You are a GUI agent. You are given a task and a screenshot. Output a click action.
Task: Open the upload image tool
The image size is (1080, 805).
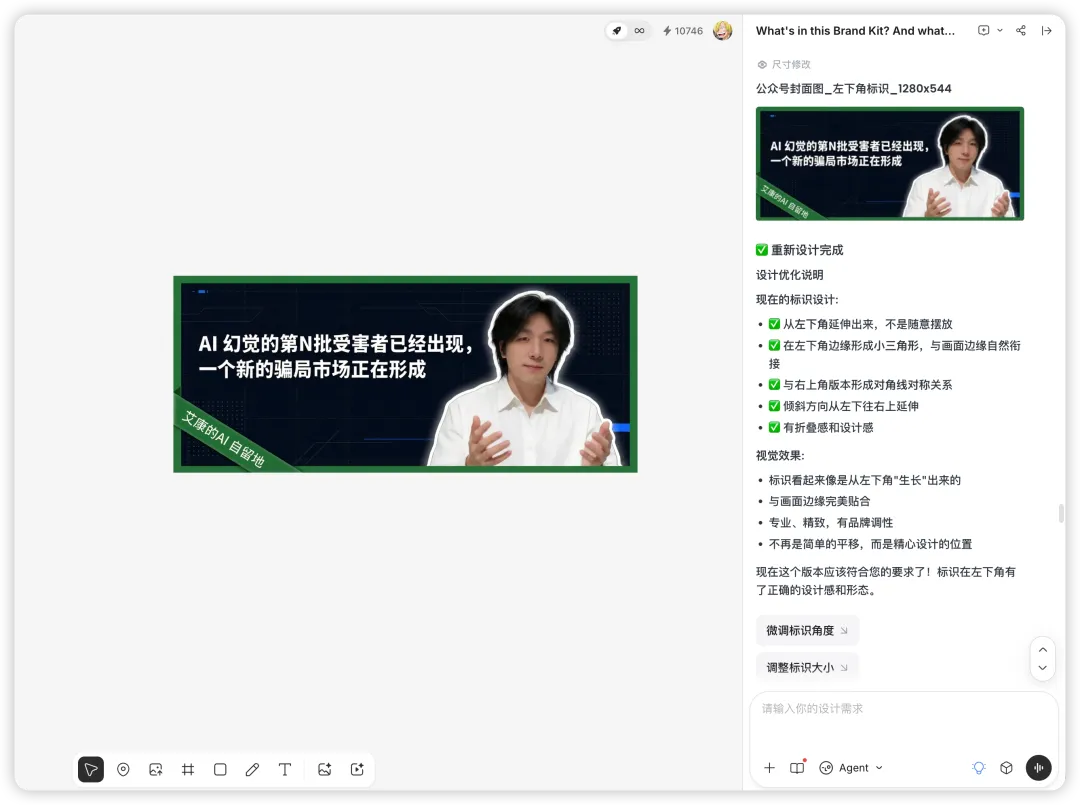point(156,769)
